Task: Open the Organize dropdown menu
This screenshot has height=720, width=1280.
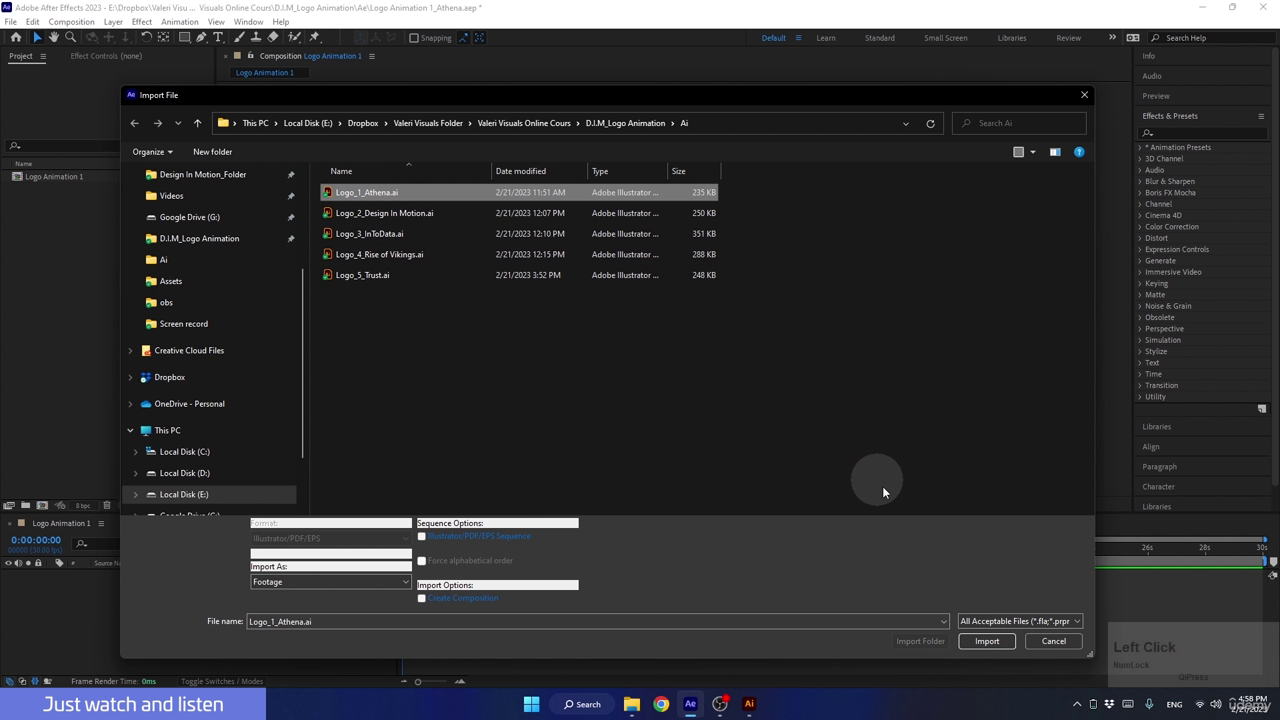Action: click(x=152, y=152)
